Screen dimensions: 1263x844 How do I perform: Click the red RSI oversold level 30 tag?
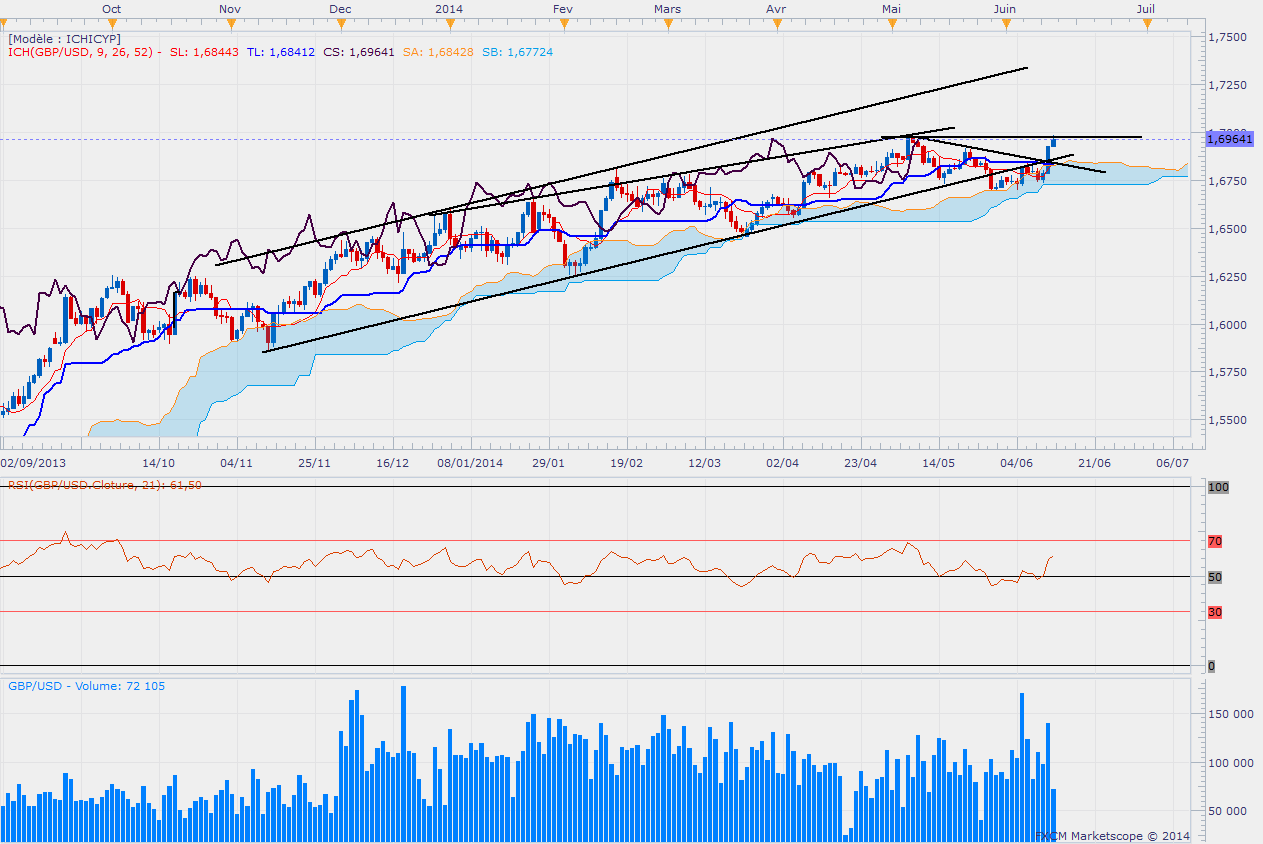click(x=1214, y=612)
